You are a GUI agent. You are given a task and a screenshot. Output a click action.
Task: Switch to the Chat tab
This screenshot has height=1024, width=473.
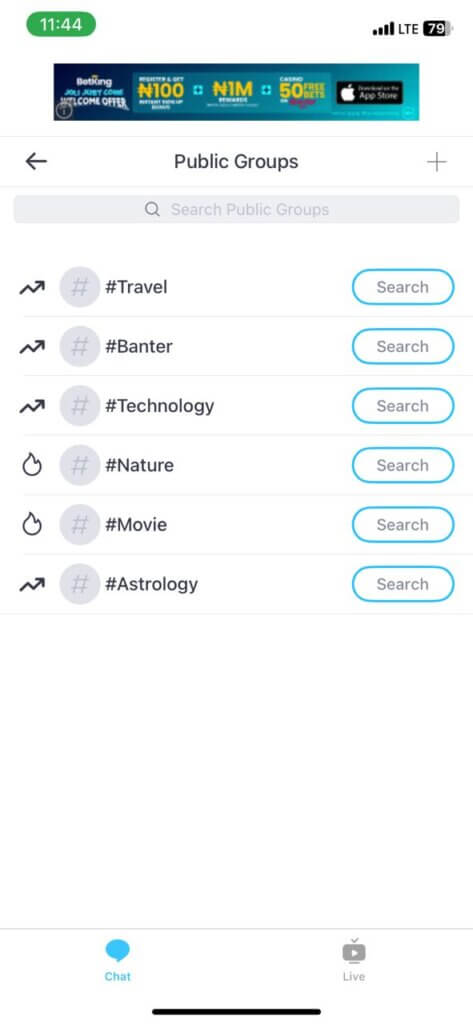coord(118,961)
